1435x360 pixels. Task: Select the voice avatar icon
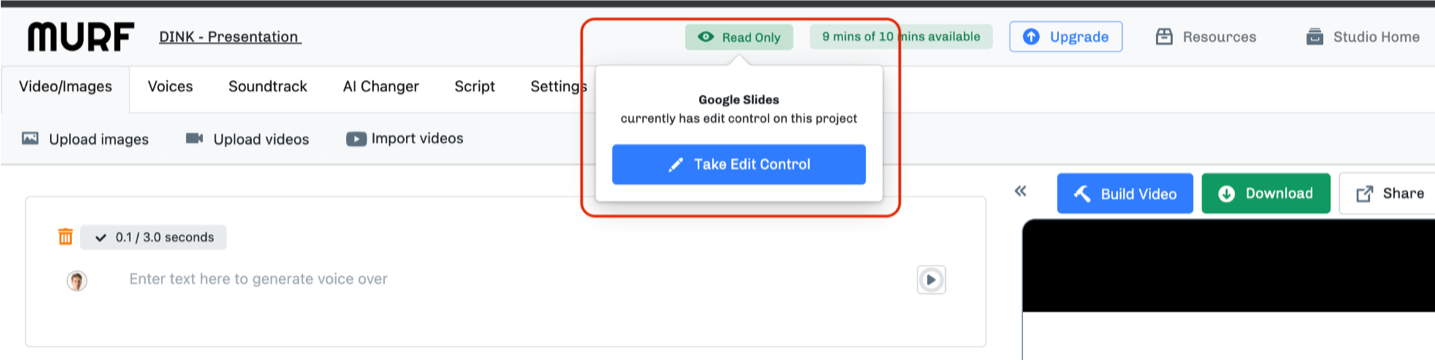[x=77, y=281]
